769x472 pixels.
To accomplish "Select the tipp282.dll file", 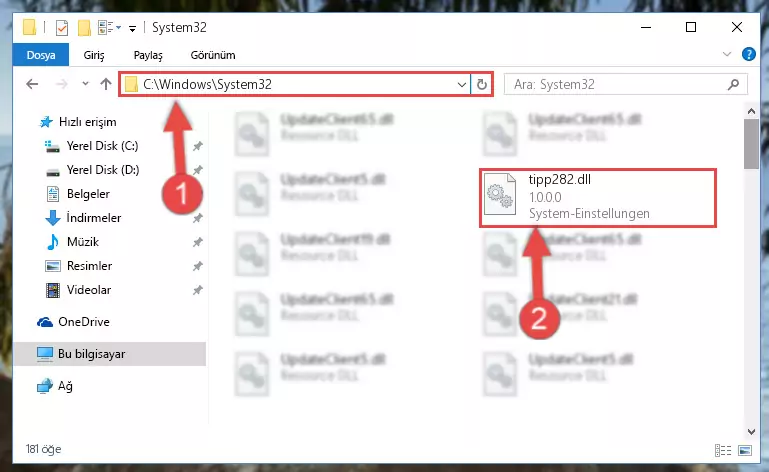I will (x=598, y=197).
